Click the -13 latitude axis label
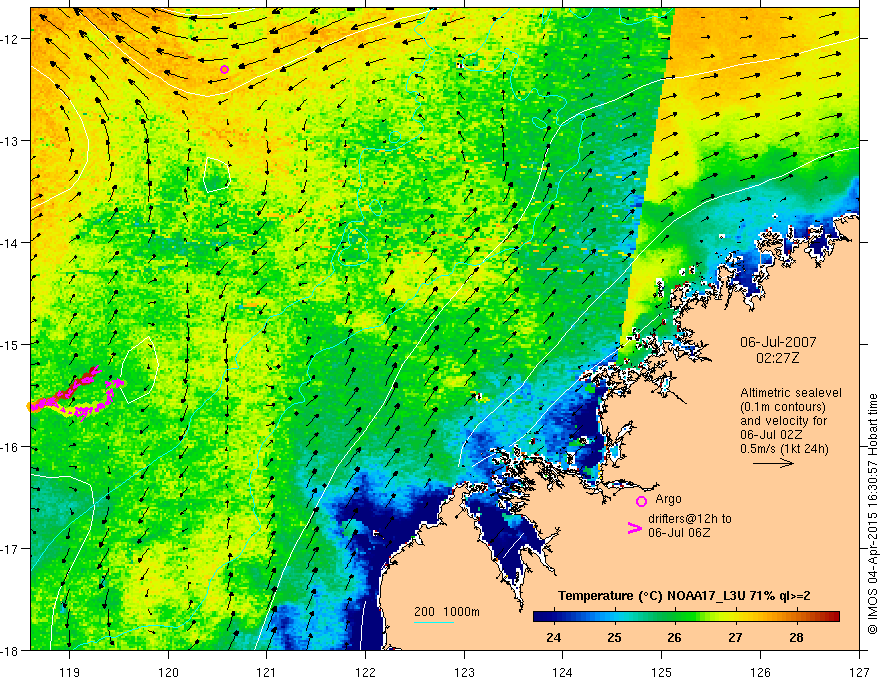Image resolution: width=880 pixels, height=680 pixels. pos(10,141)
